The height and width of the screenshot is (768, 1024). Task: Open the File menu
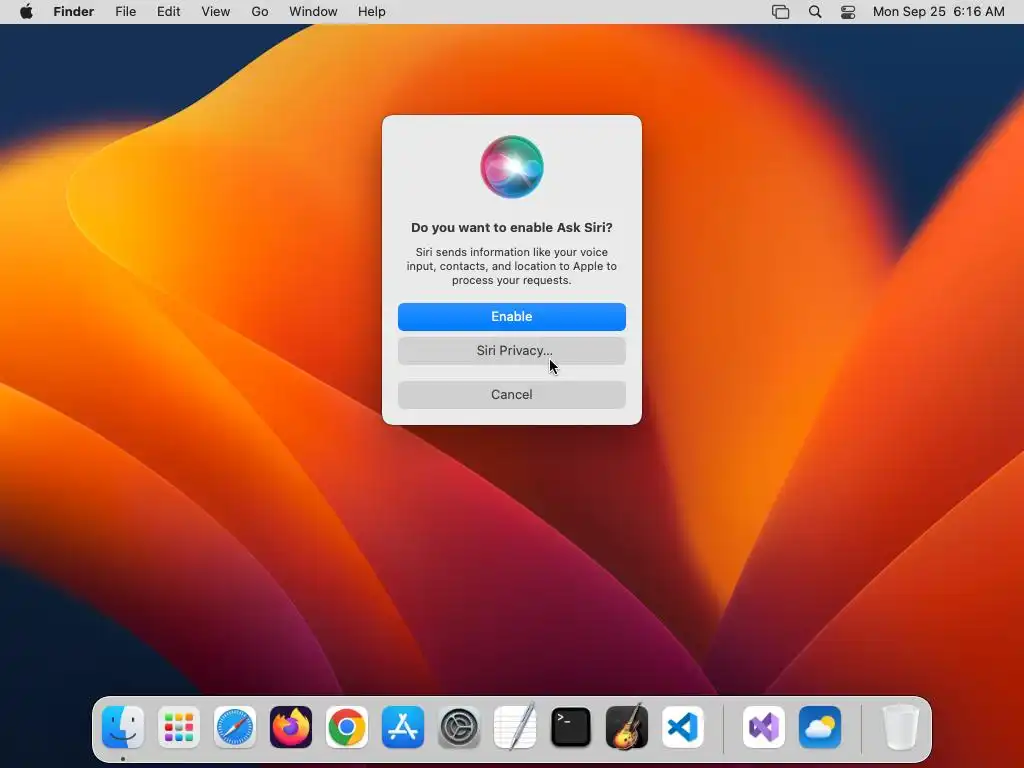[125, 12]
